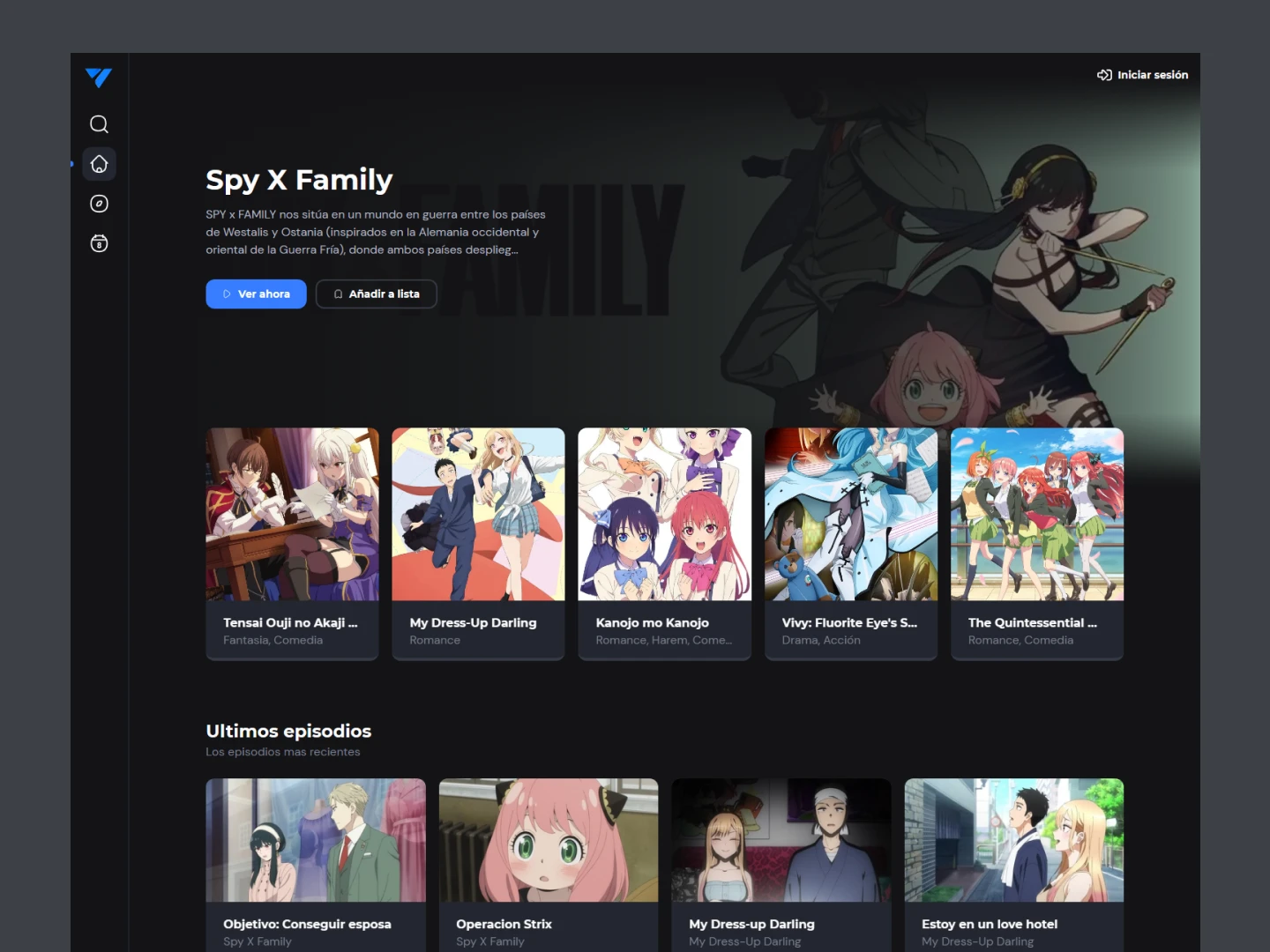Open the Vivy: Fluorite Eye's poster
Image resolution: width=1270 pixels, height=952 pixels.
click(x=851, y=514)
